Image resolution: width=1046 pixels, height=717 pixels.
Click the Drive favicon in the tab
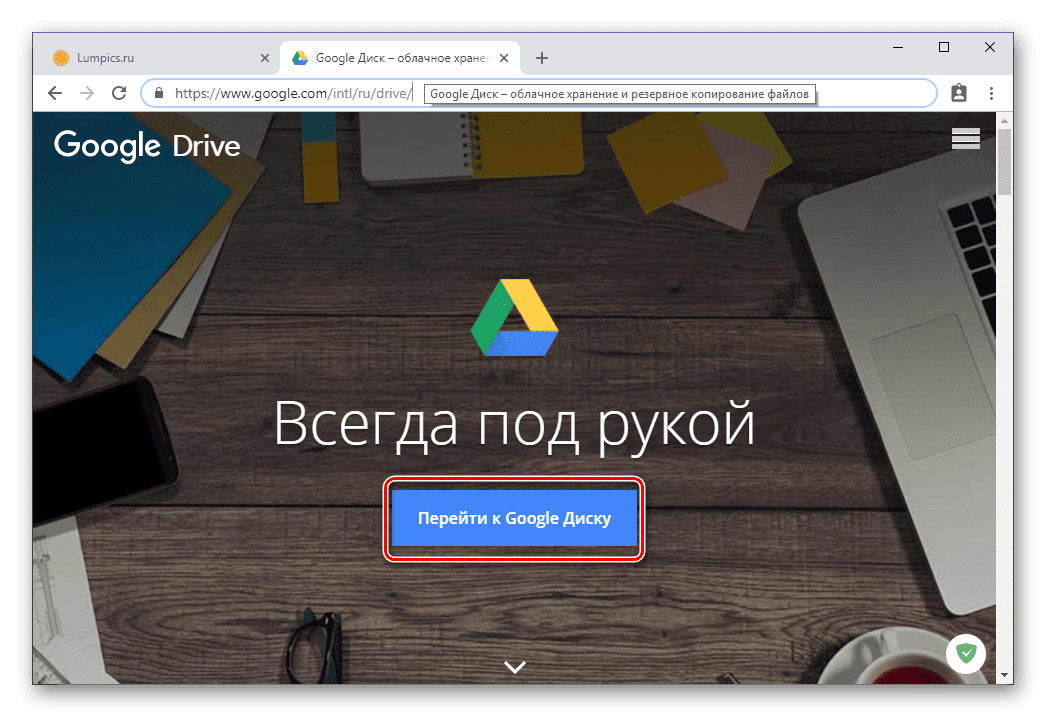(300, 58)
